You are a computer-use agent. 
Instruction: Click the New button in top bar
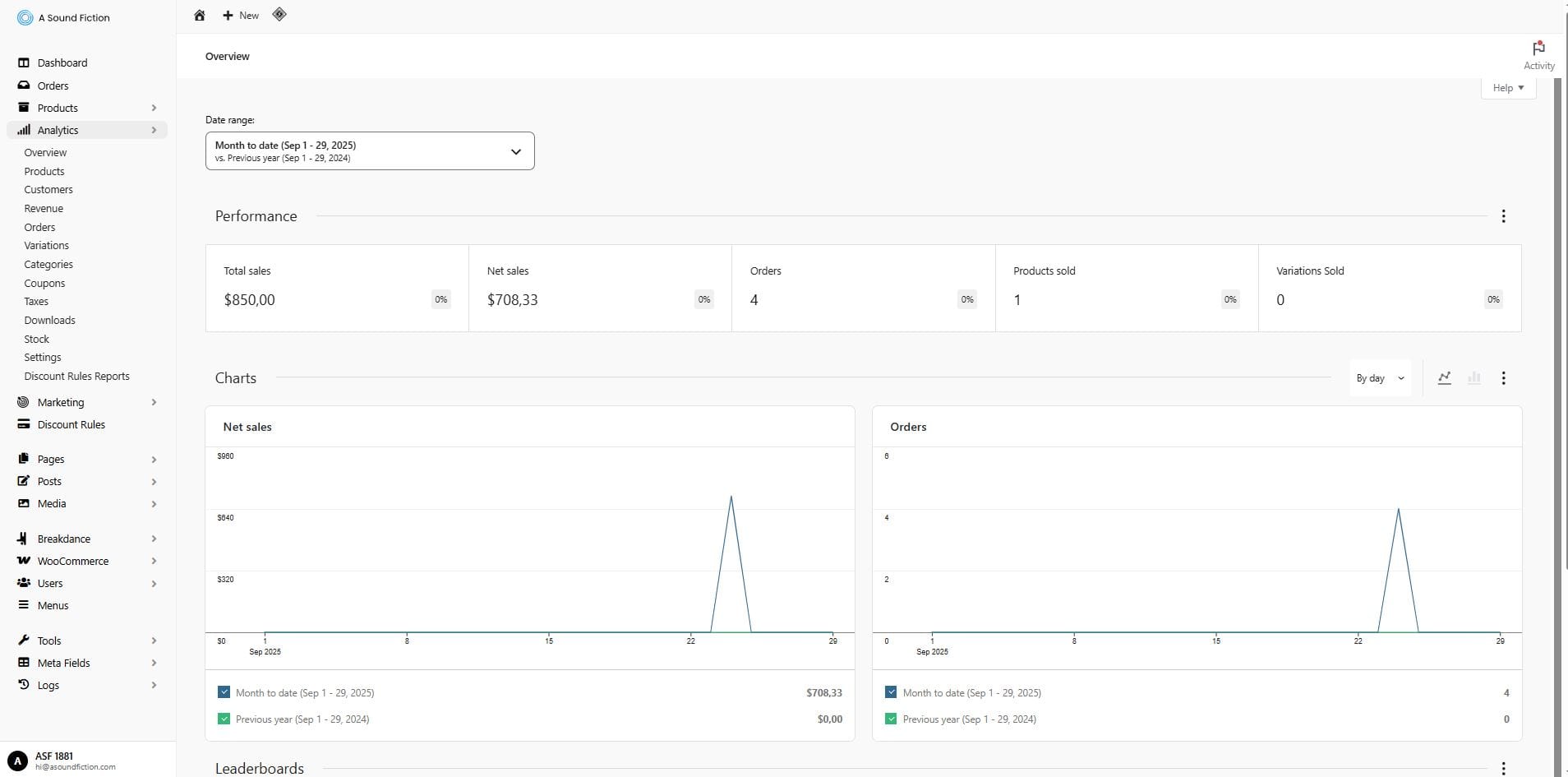click(x=241, y=16)
